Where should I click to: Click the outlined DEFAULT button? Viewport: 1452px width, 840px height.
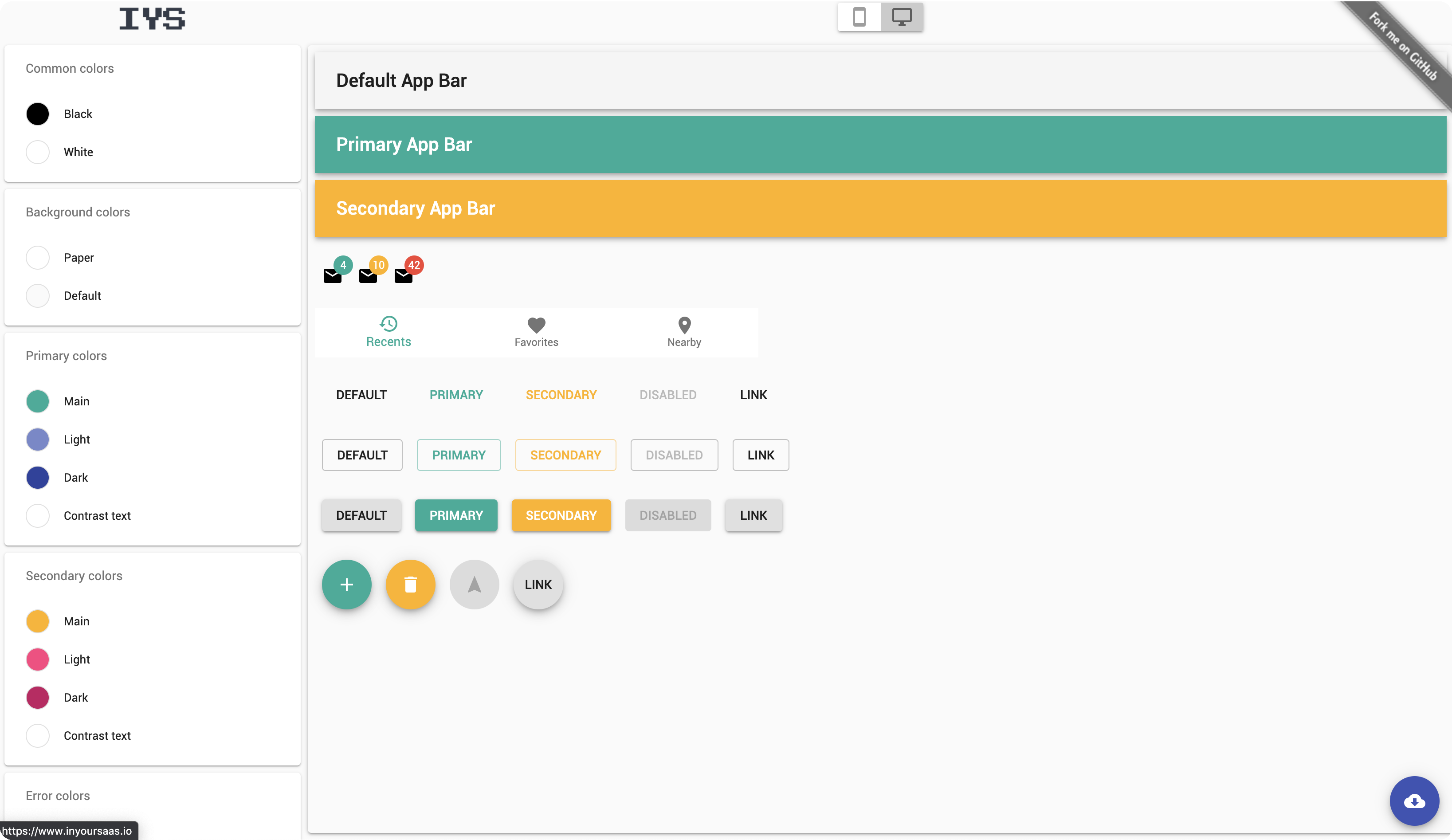(362, 455)
